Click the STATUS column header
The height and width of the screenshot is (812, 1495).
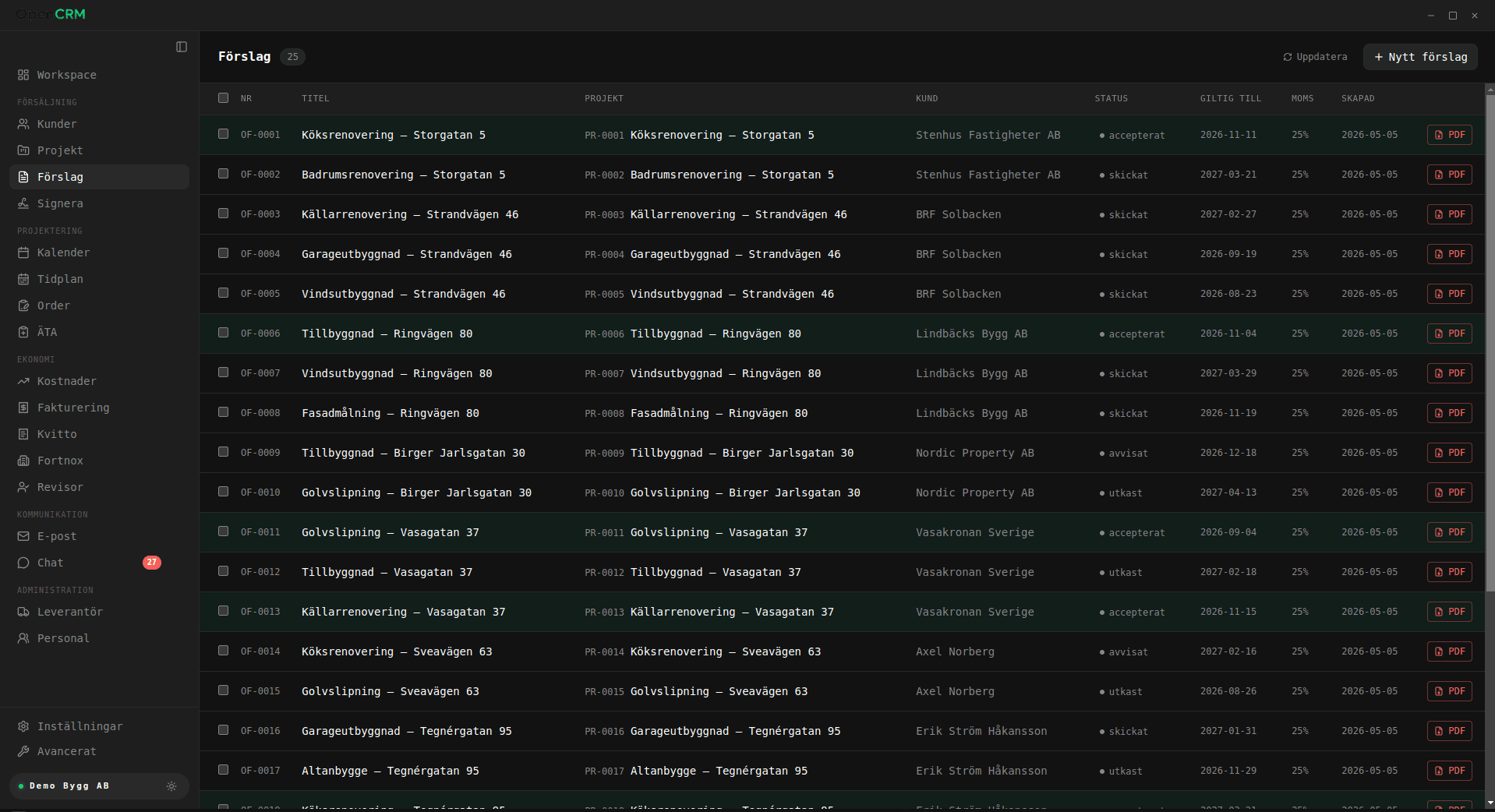pos(1111,98)
